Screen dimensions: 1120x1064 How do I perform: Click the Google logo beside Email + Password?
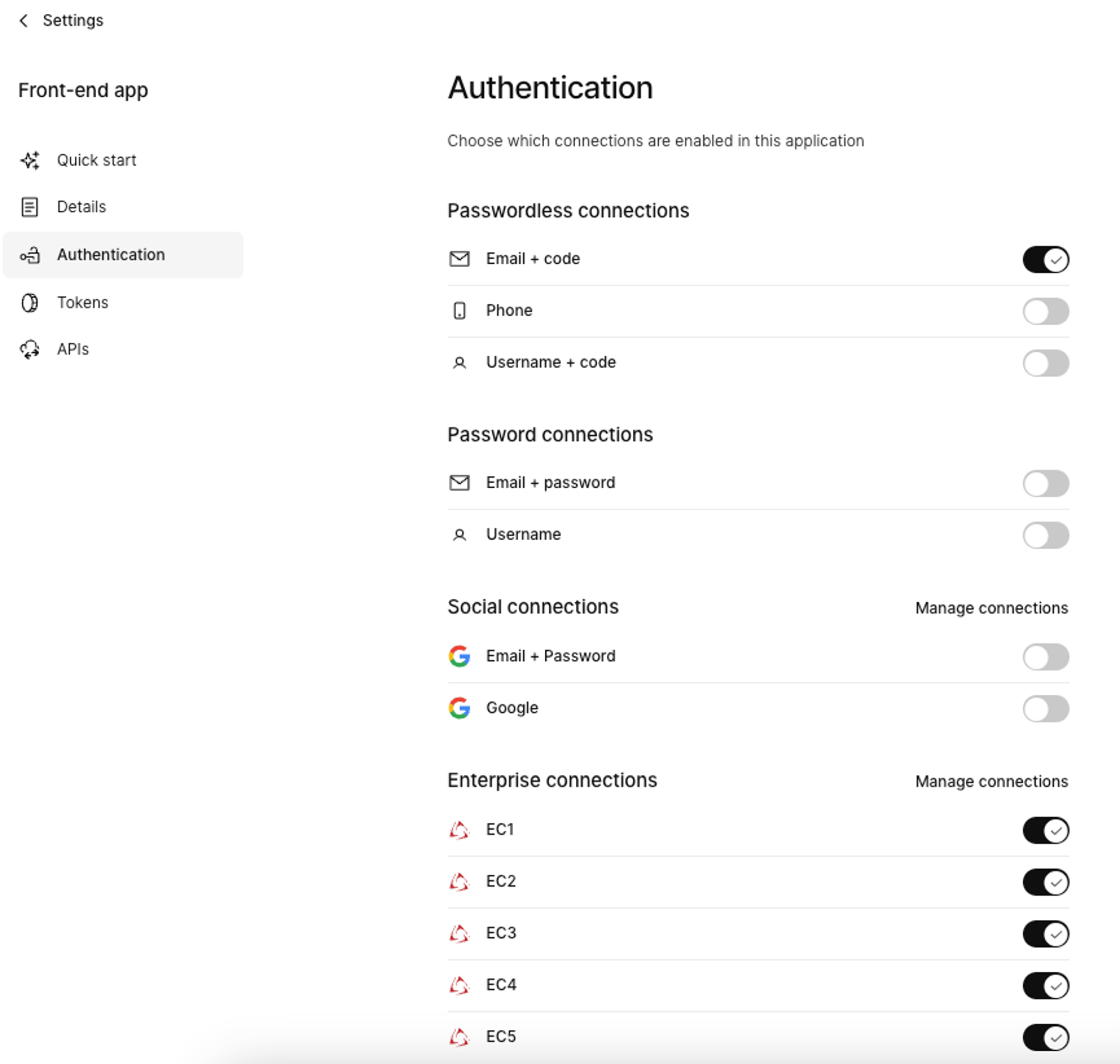(x=459, y=656)
